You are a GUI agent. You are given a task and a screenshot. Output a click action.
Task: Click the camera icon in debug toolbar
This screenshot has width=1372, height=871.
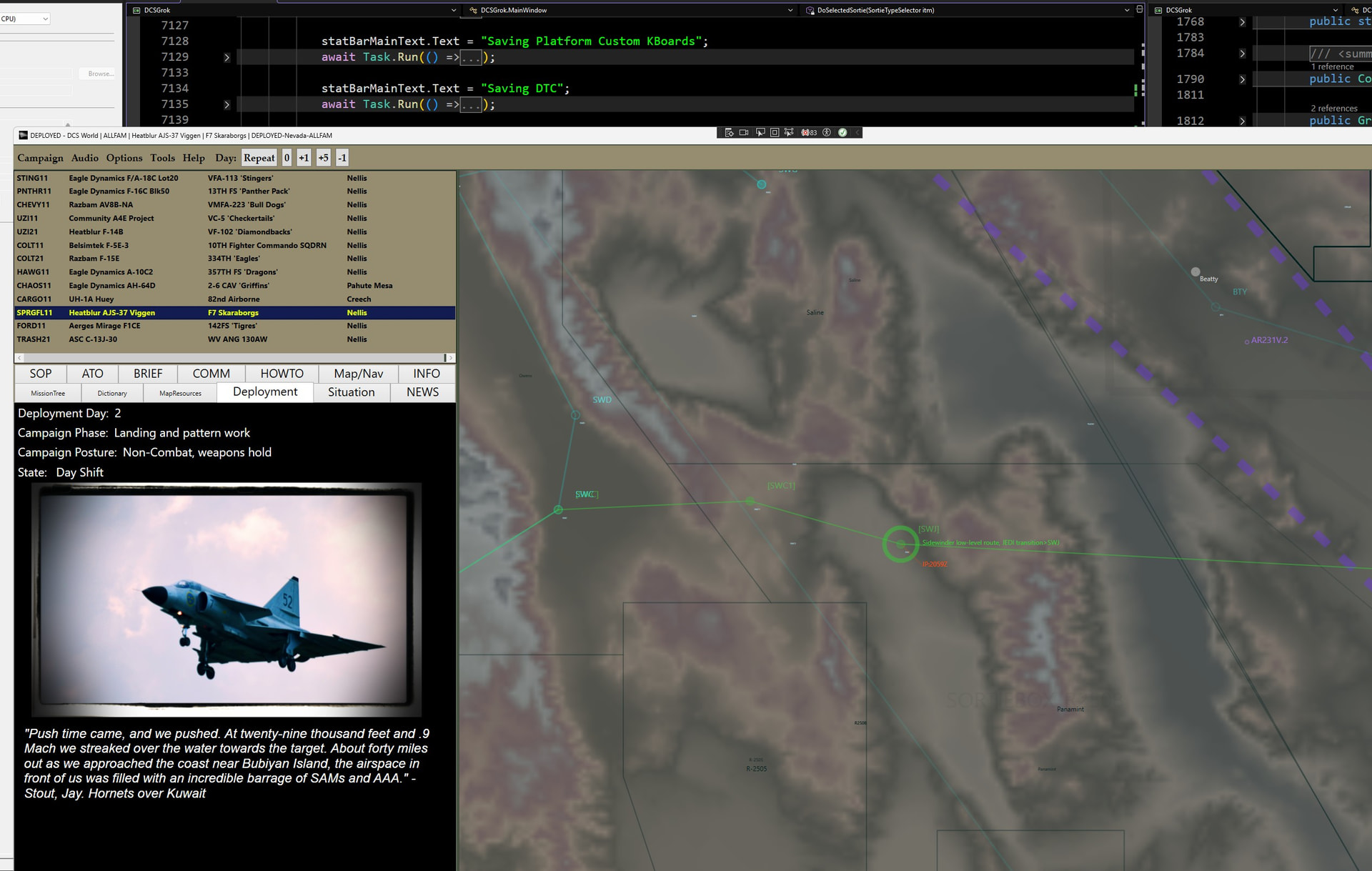(x=744, y=133)
